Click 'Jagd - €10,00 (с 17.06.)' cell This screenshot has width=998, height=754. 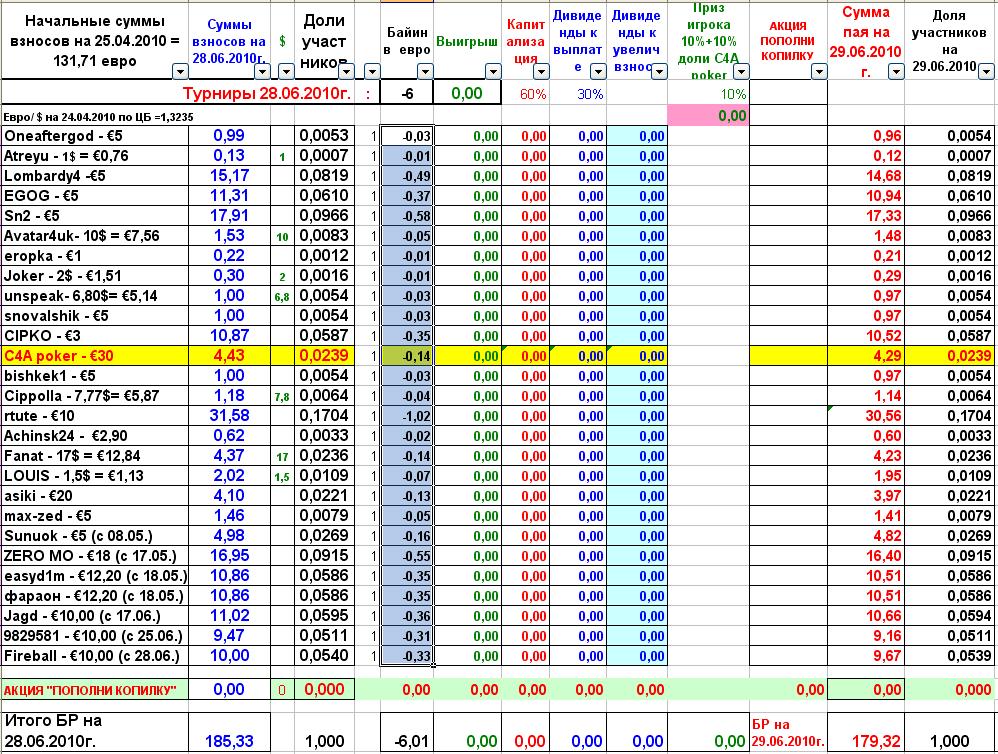pyautogui.click(x=95, y=615)
